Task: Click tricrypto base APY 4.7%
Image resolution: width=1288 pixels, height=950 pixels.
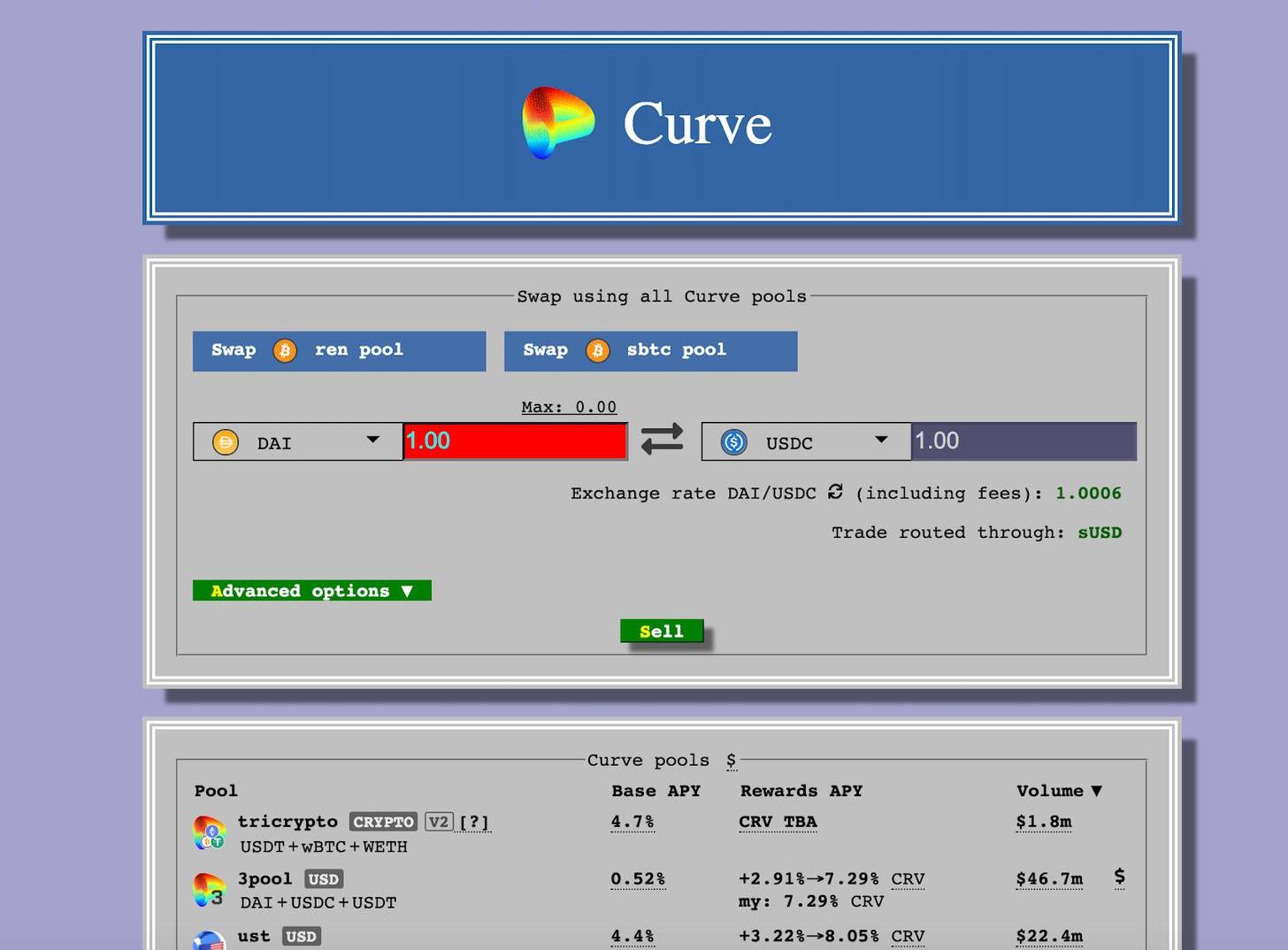Action: coord(632,822)
